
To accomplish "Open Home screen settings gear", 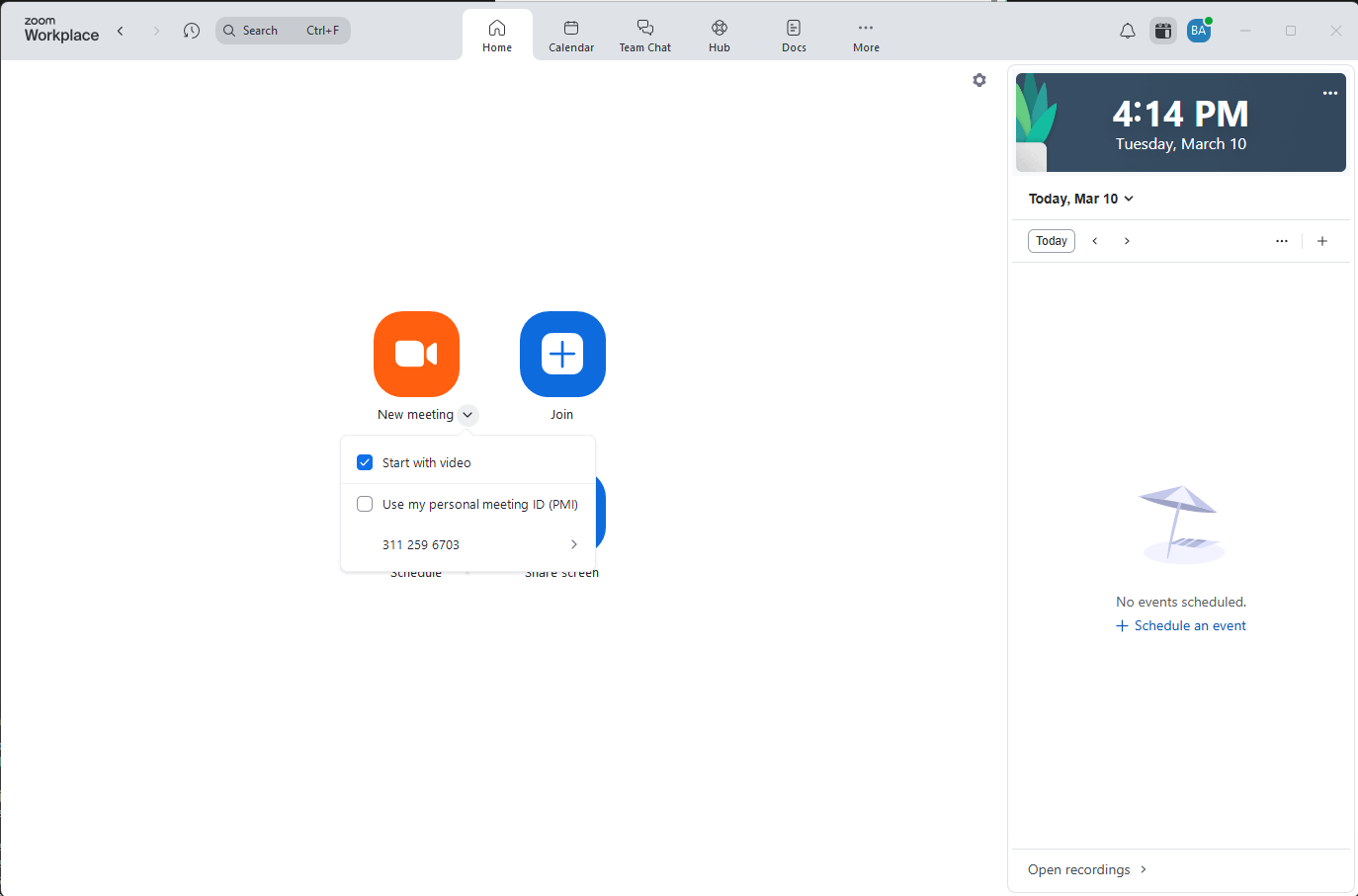I will [978, 80].
